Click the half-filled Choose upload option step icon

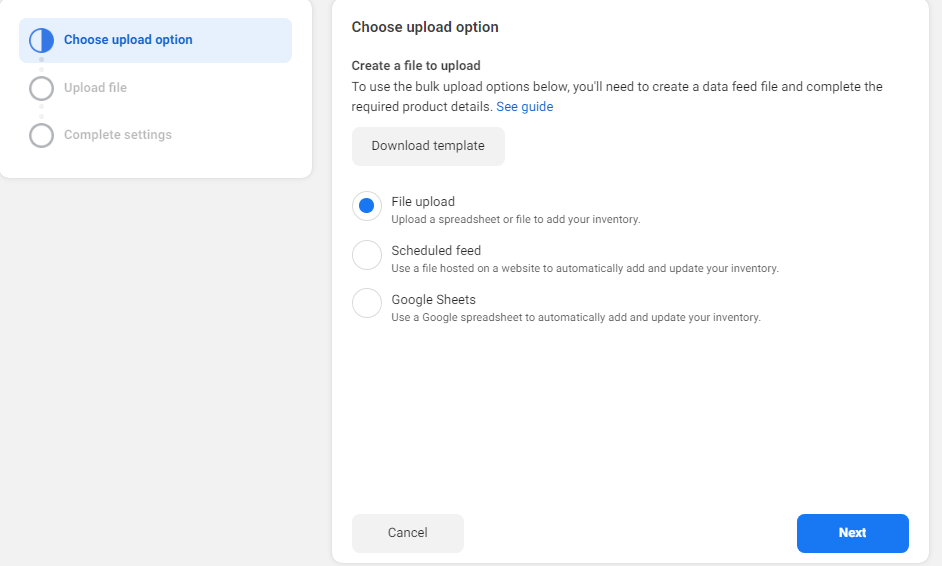point(41,41)
